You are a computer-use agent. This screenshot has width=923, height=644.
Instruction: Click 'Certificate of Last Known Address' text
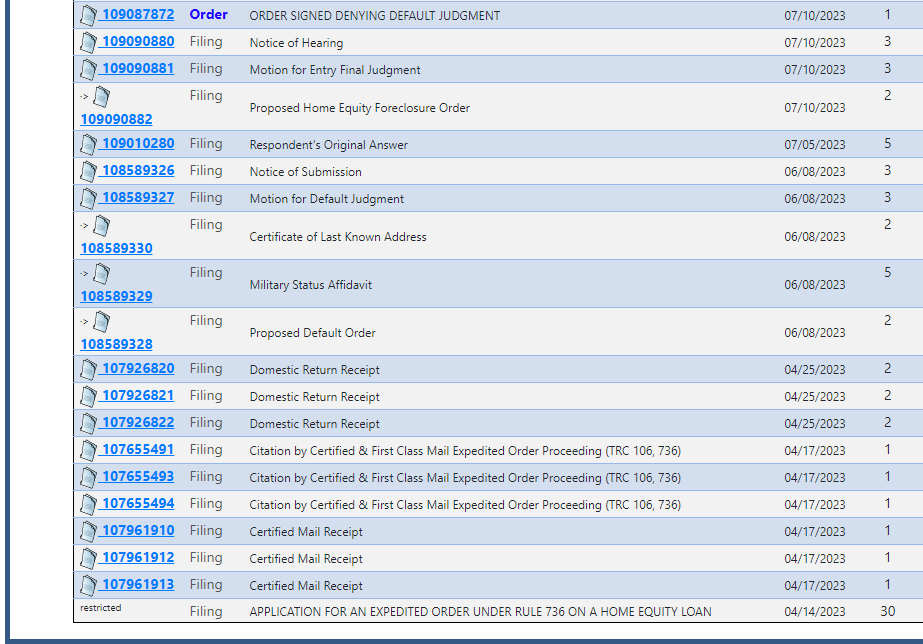[x=338, y=237]
